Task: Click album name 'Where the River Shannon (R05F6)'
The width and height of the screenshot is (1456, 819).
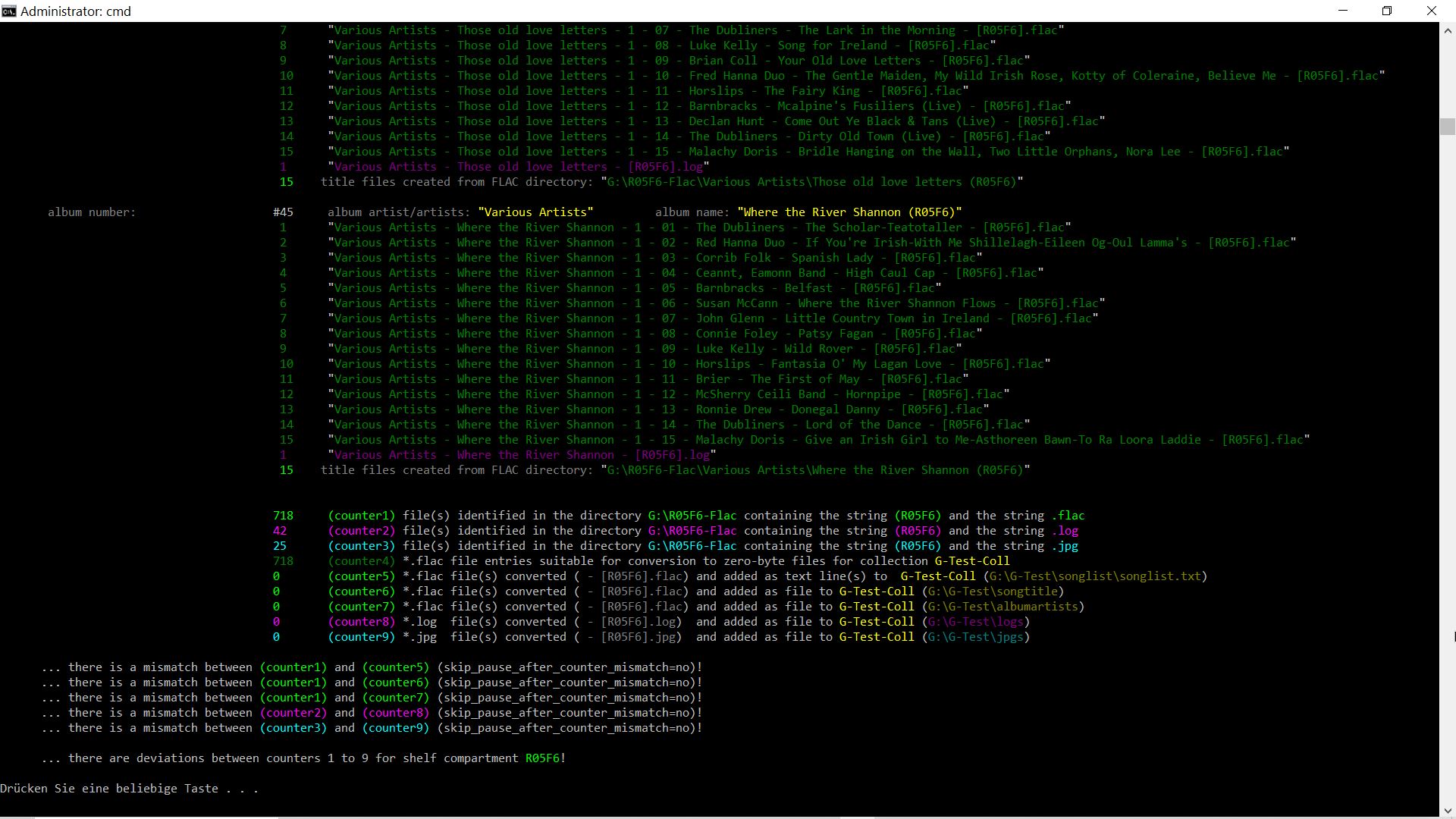Action: (849, 212)
